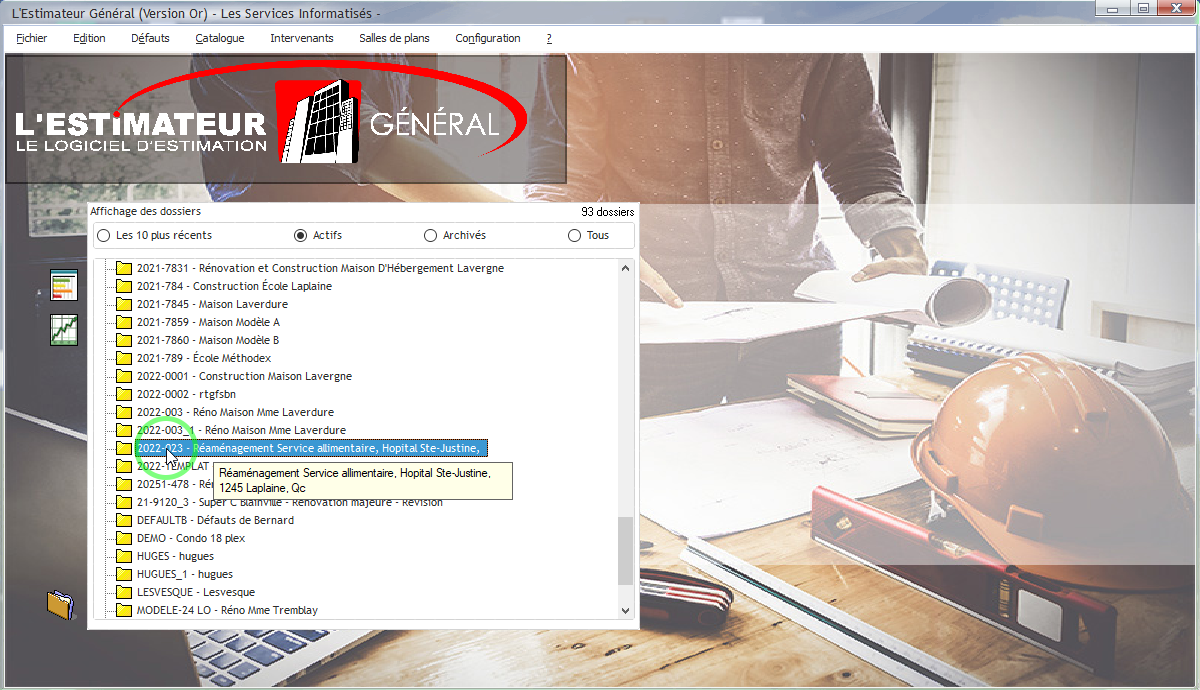Click the colored estimate table icon

point(64,285)
